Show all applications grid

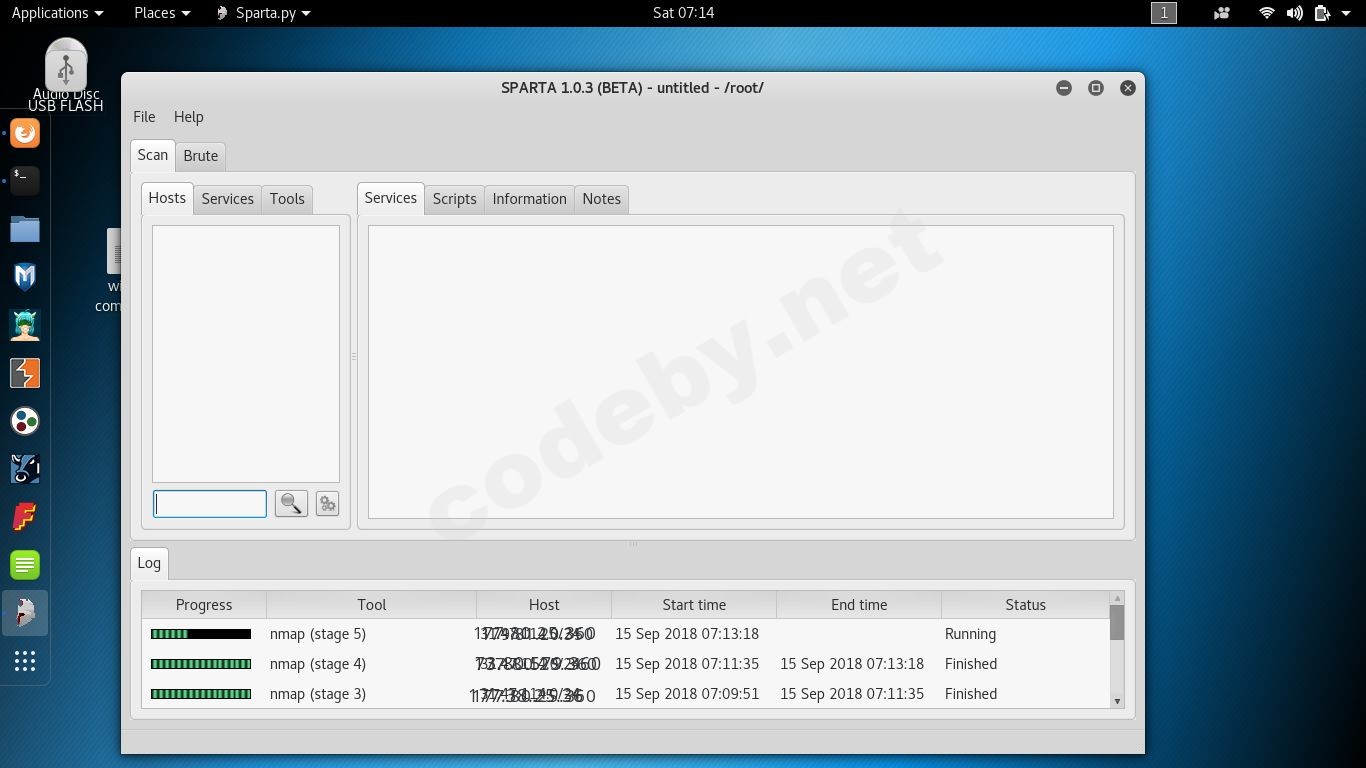pyautogui.click(x=25, y=661)
